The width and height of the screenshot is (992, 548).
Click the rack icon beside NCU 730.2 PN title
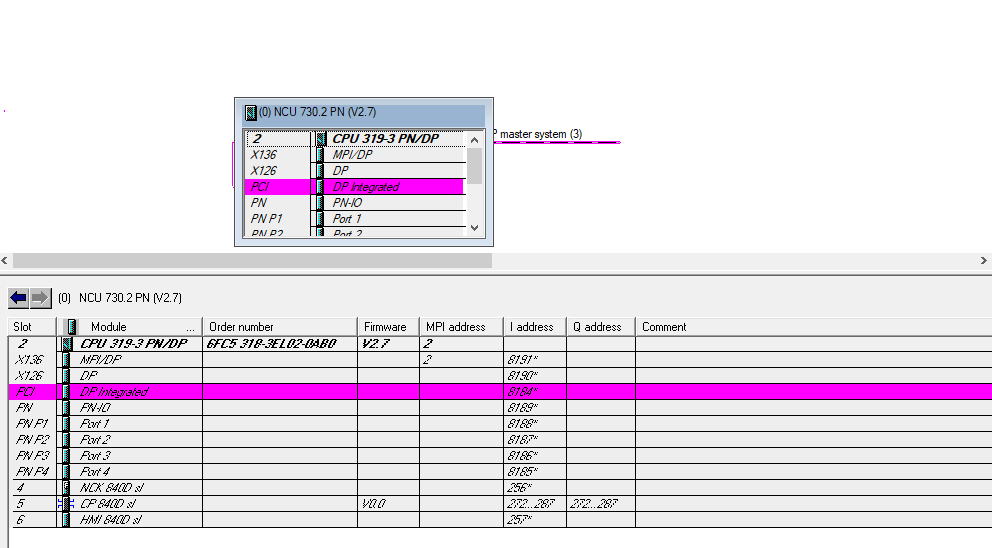coord(251,113)
